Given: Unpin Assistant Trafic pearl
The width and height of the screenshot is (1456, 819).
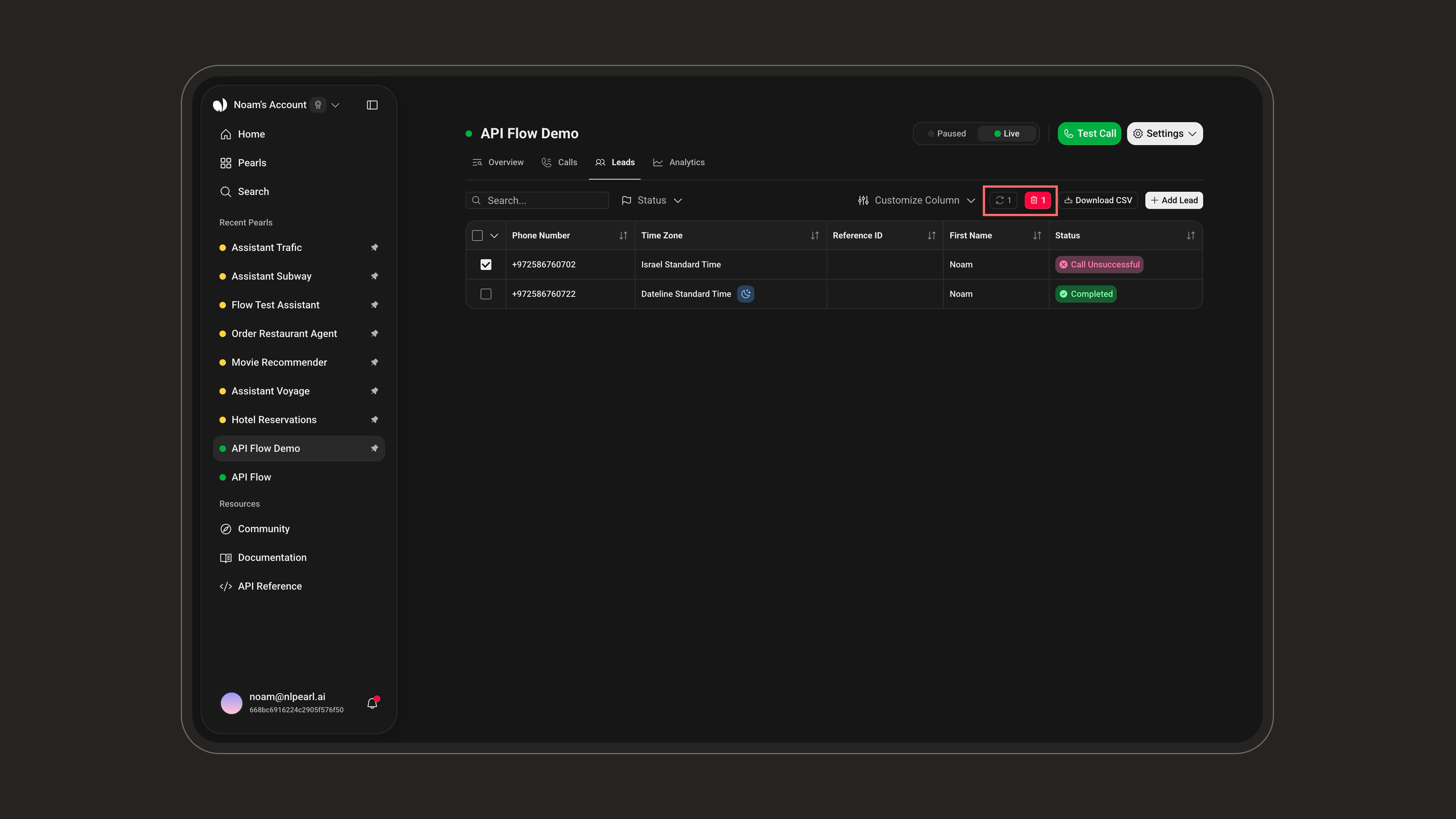Looking at the screenshot, I should pos(374,248).
